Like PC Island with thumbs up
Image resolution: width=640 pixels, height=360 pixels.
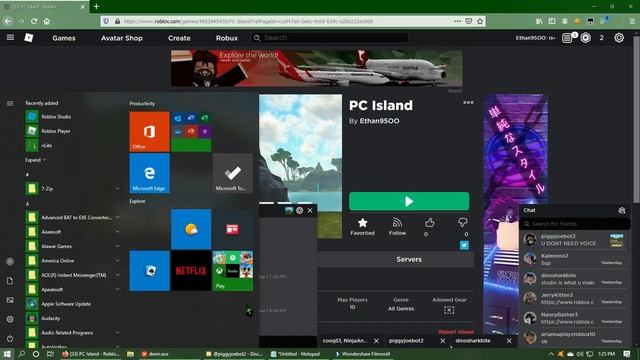tap(429, 222)
